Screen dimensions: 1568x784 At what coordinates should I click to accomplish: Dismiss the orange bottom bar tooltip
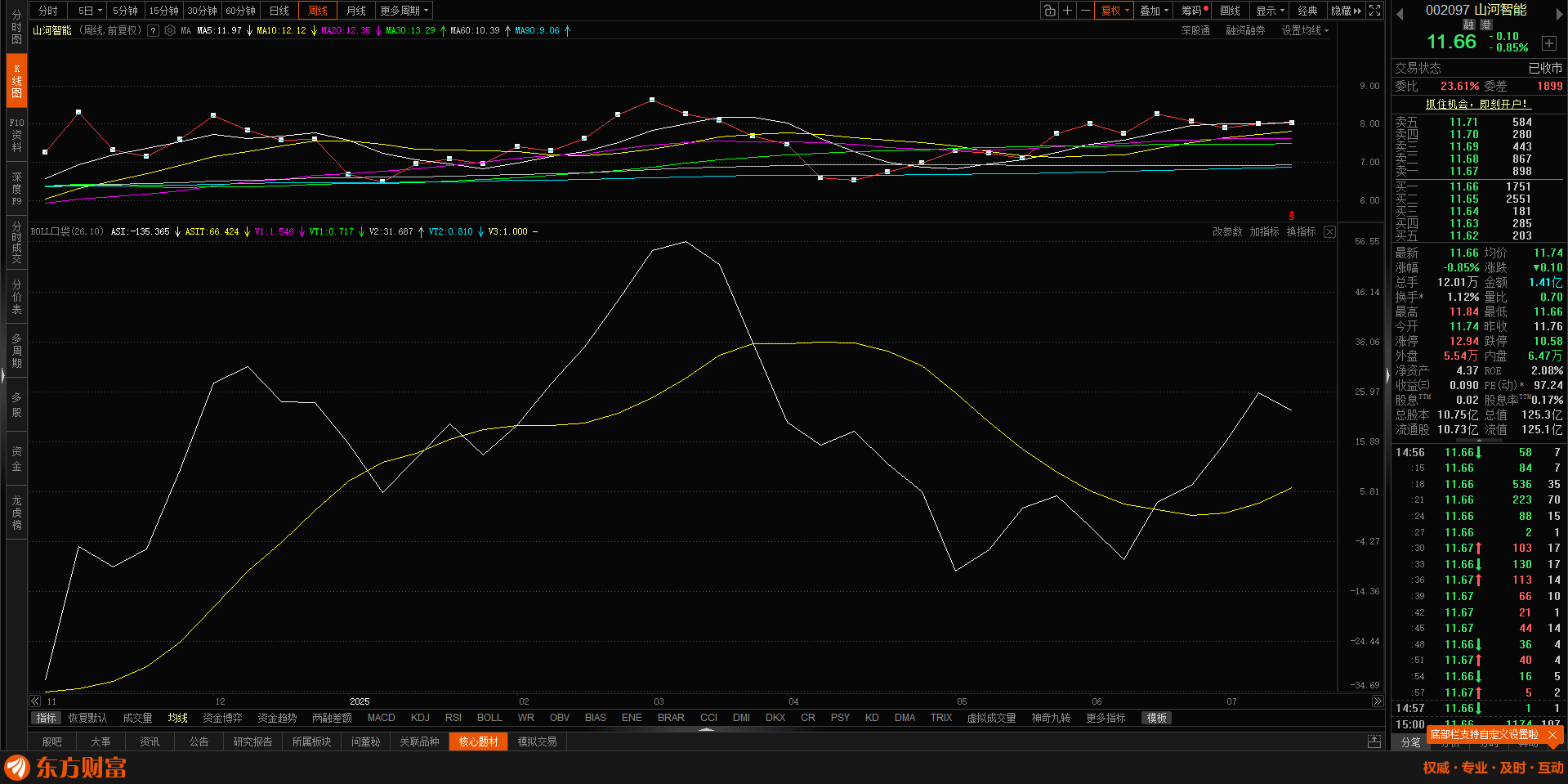click(1553, 735)
